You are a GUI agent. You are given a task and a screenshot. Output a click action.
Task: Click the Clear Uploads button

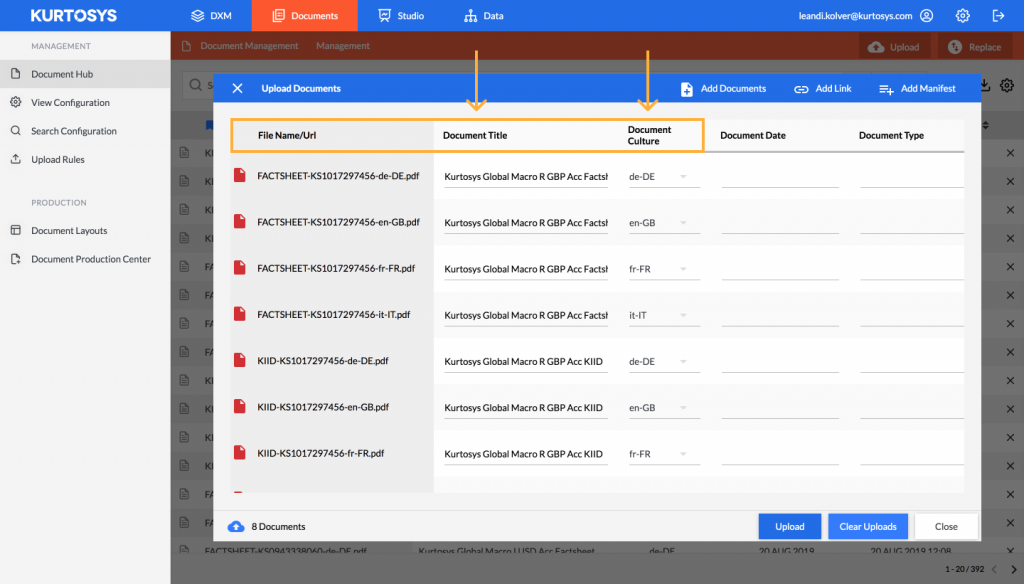pyautogui.click(x=868, y=527)
